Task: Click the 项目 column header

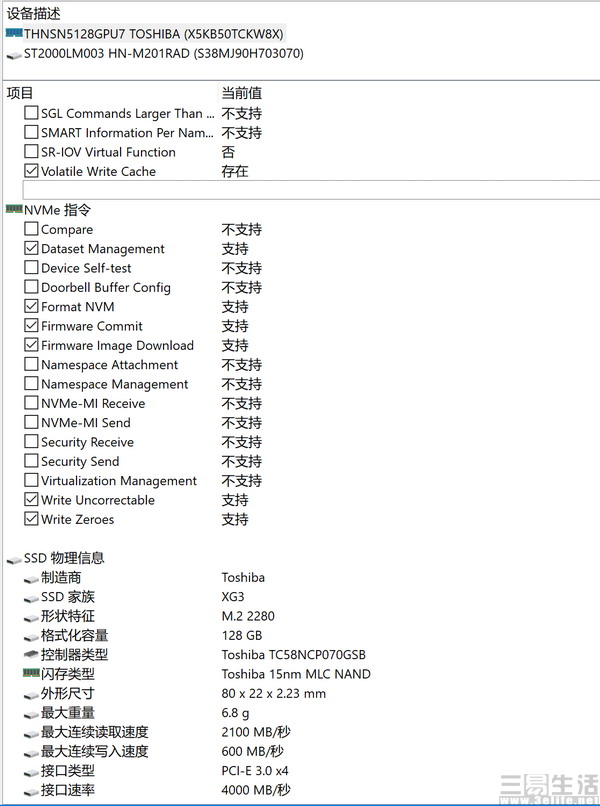Action: tap(20, 93)
